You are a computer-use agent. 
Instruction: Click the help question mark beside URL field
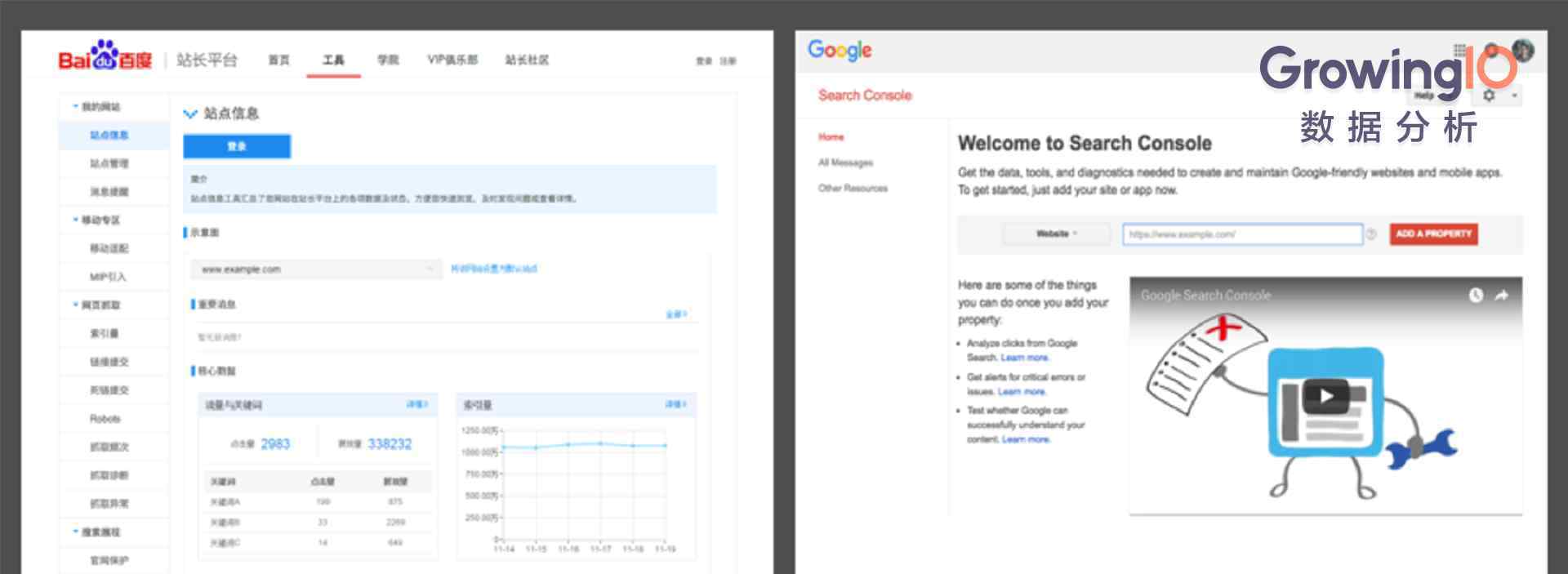tap(1371, 234)
